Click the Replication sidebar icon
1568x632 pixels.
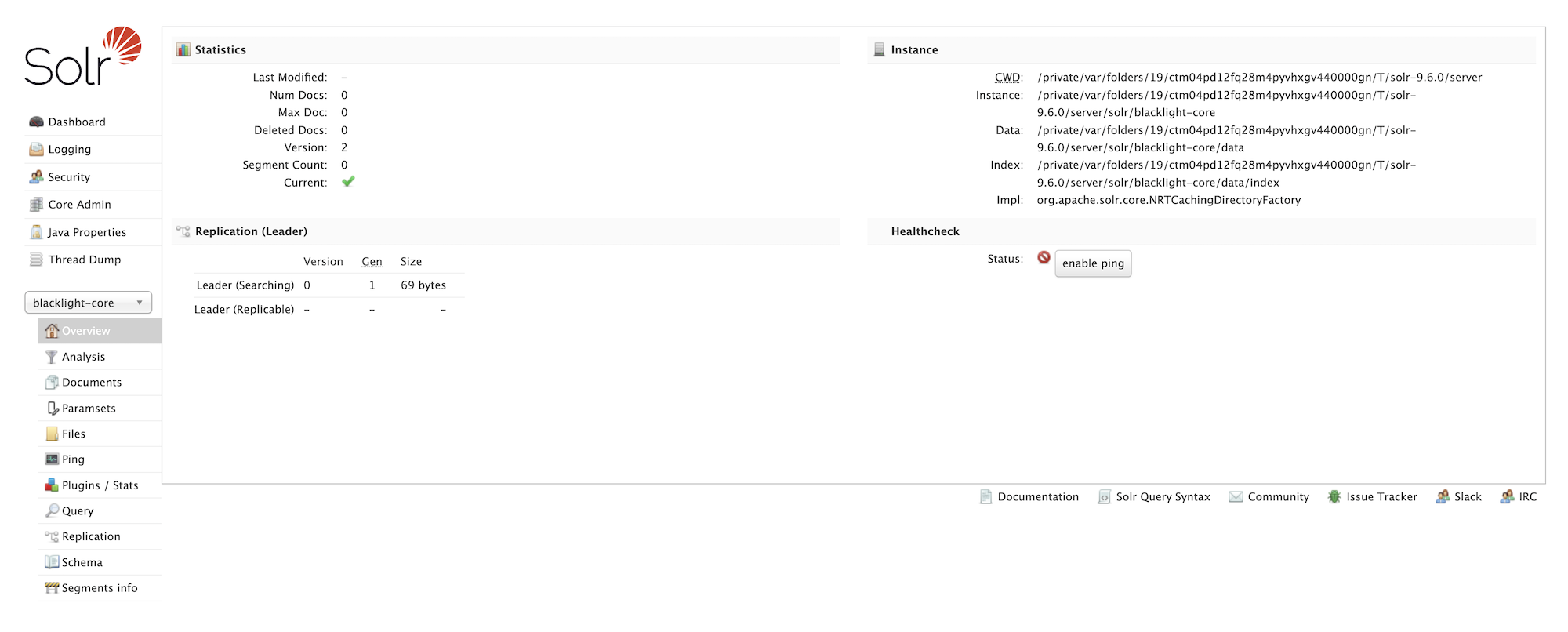pyautogui.click(x=52, y=536)
